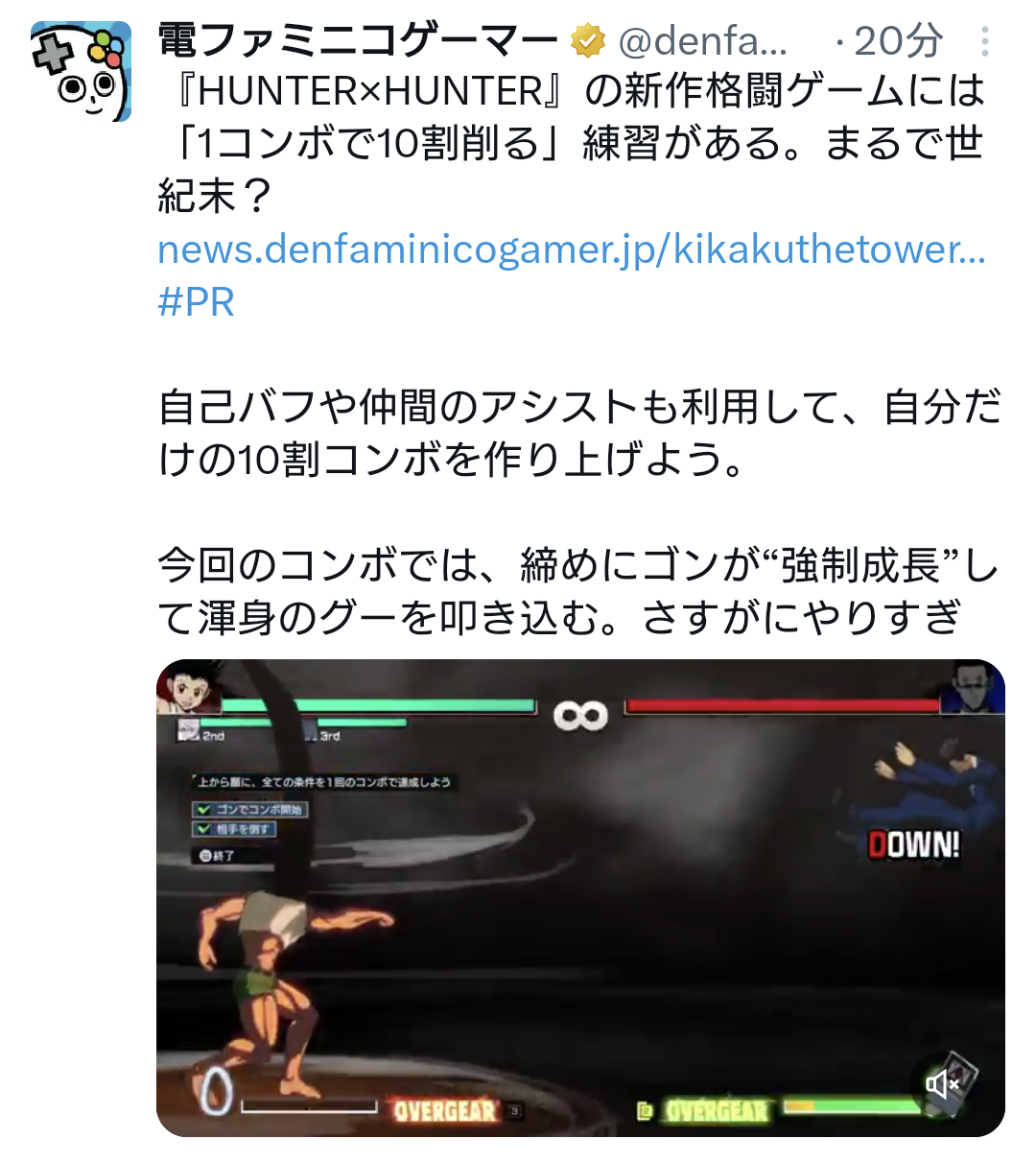This screenshot has width=1036, height=1163.
Task: Toggle the 相手を倒す checkbox
Action: [x=203, y=828]
